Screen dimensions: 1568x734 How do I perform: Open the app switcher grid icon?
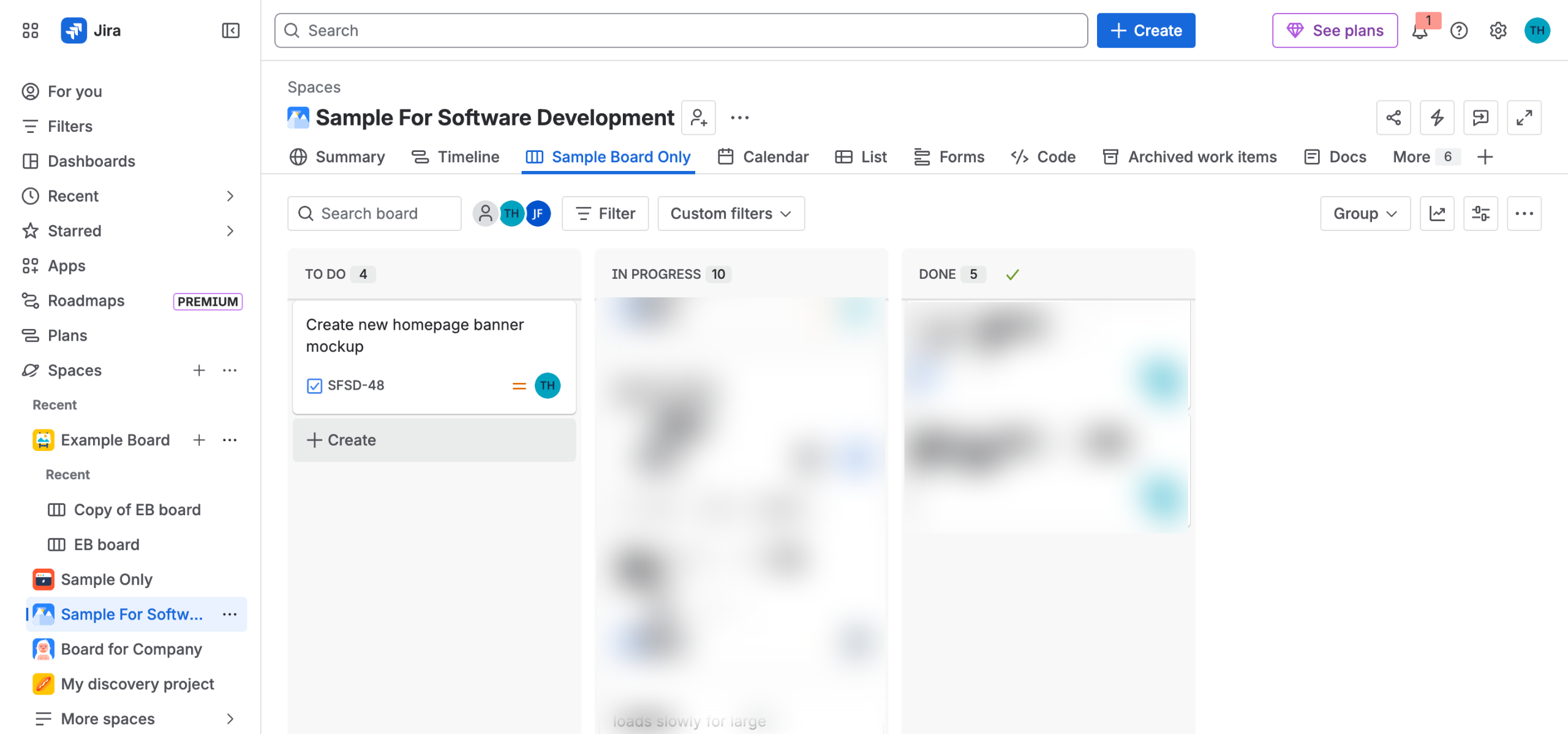click(30, 31)
